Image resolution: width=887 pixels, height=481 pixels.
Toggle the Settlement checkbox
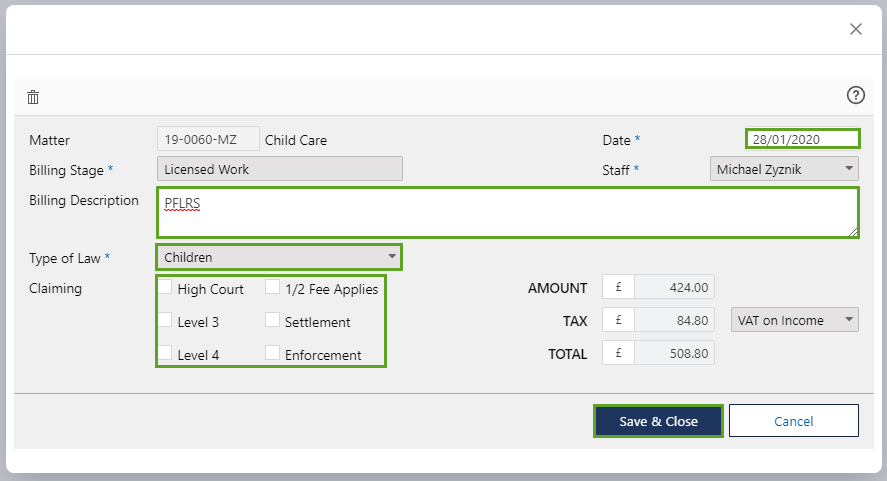273,321
